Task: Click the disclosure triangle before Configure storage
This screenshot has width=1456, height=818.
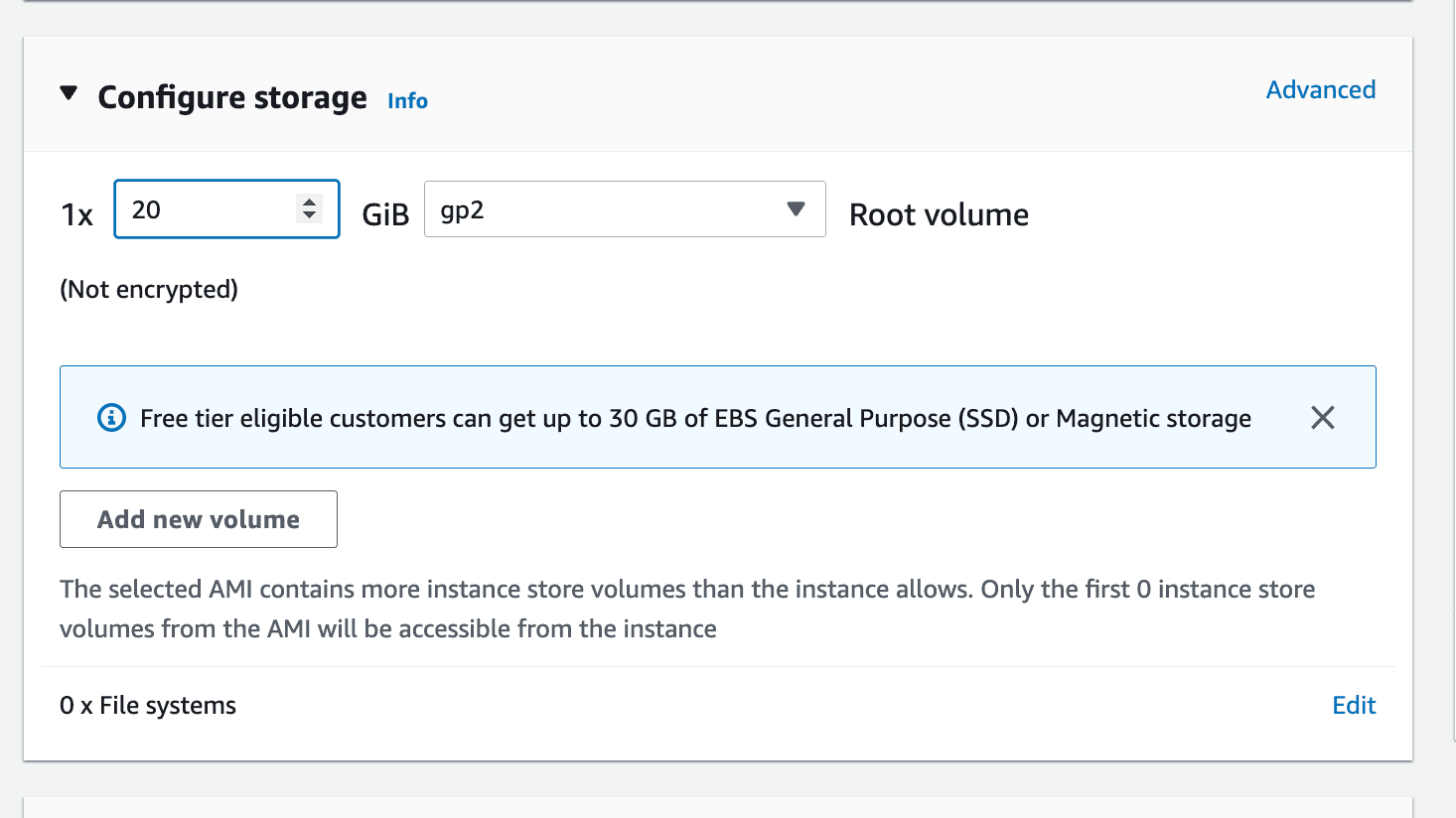Action: coord(69,92)
